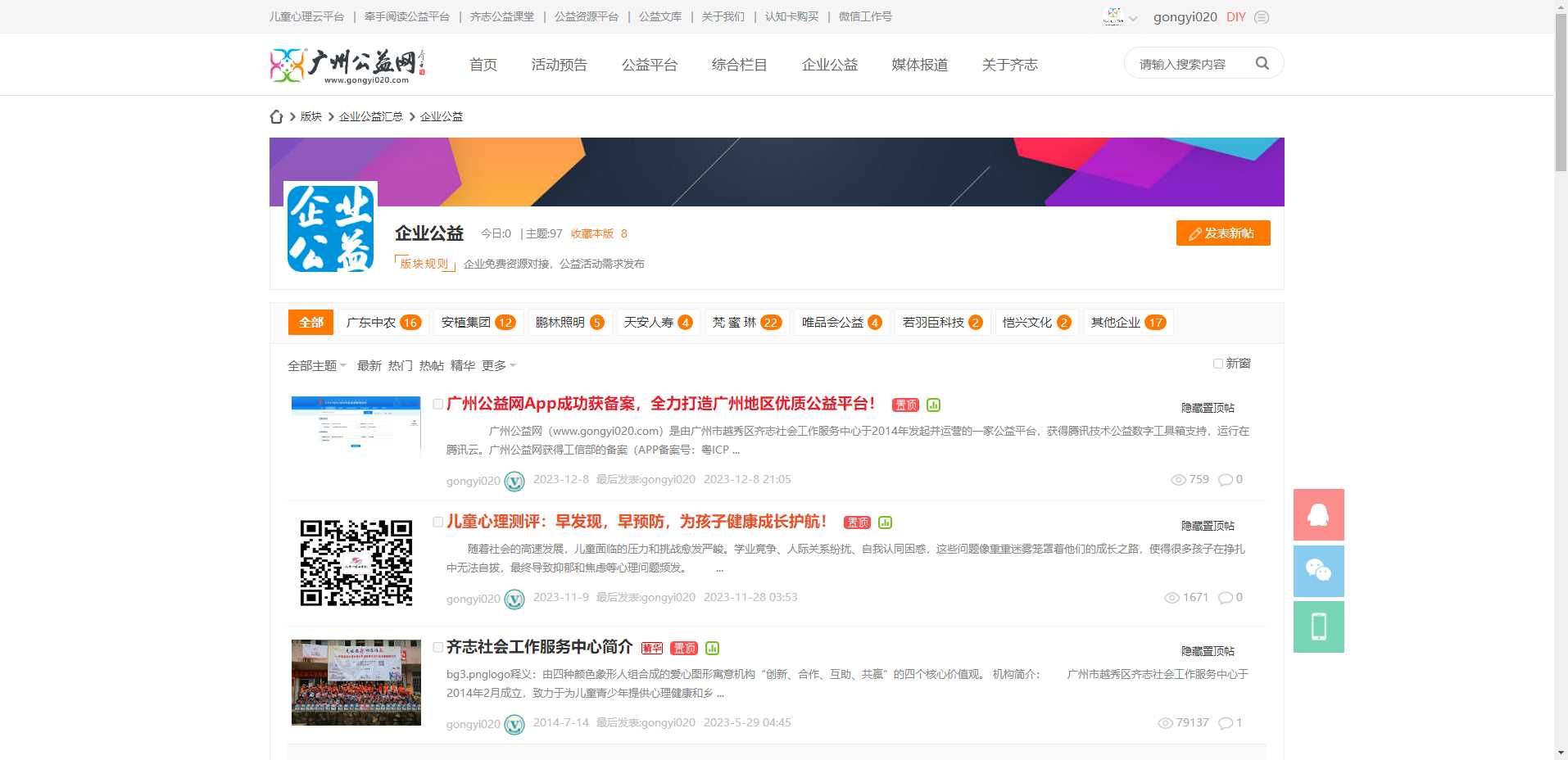Screen dimensions: 1568x760
Task: Click the views eye icon showing 79137
Action: coord(1165,723)
